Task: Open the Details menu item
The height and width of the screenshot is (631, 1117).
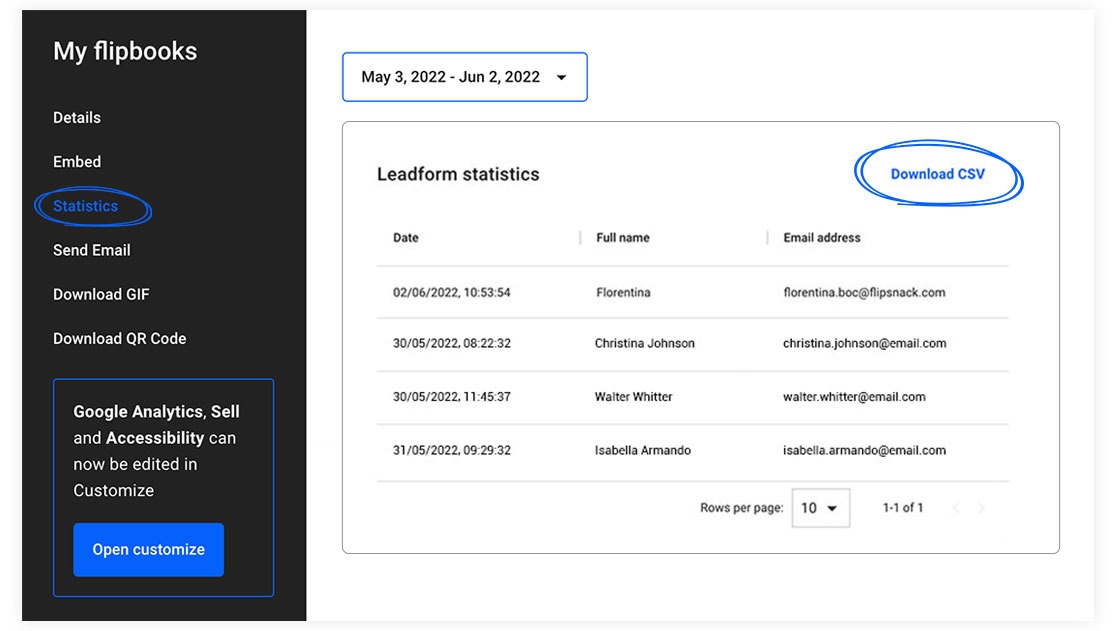Action: click(x=77, y=118)
